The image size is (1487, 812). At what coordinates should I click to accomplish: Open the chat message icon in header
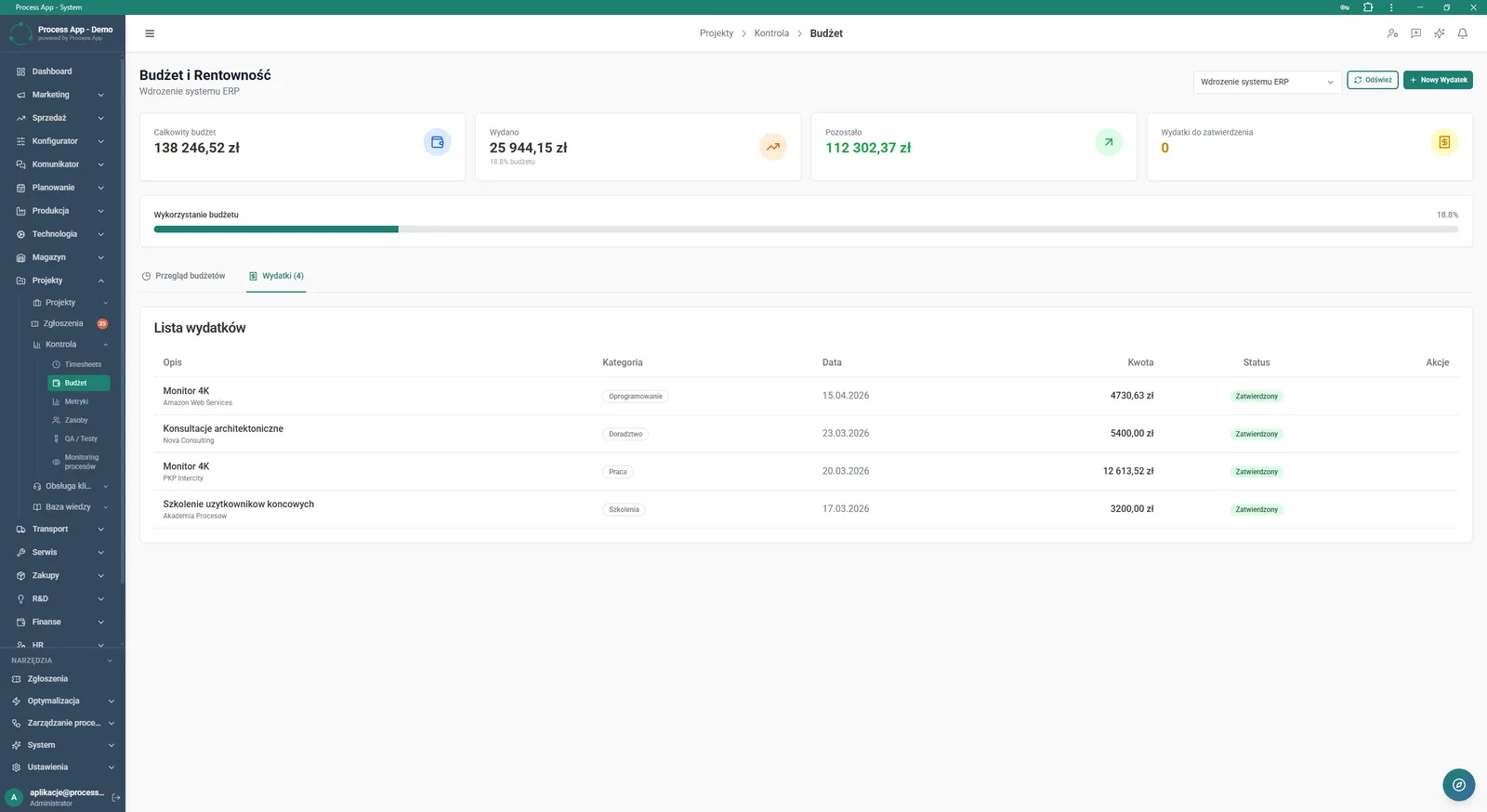(x=1415, y=33)
